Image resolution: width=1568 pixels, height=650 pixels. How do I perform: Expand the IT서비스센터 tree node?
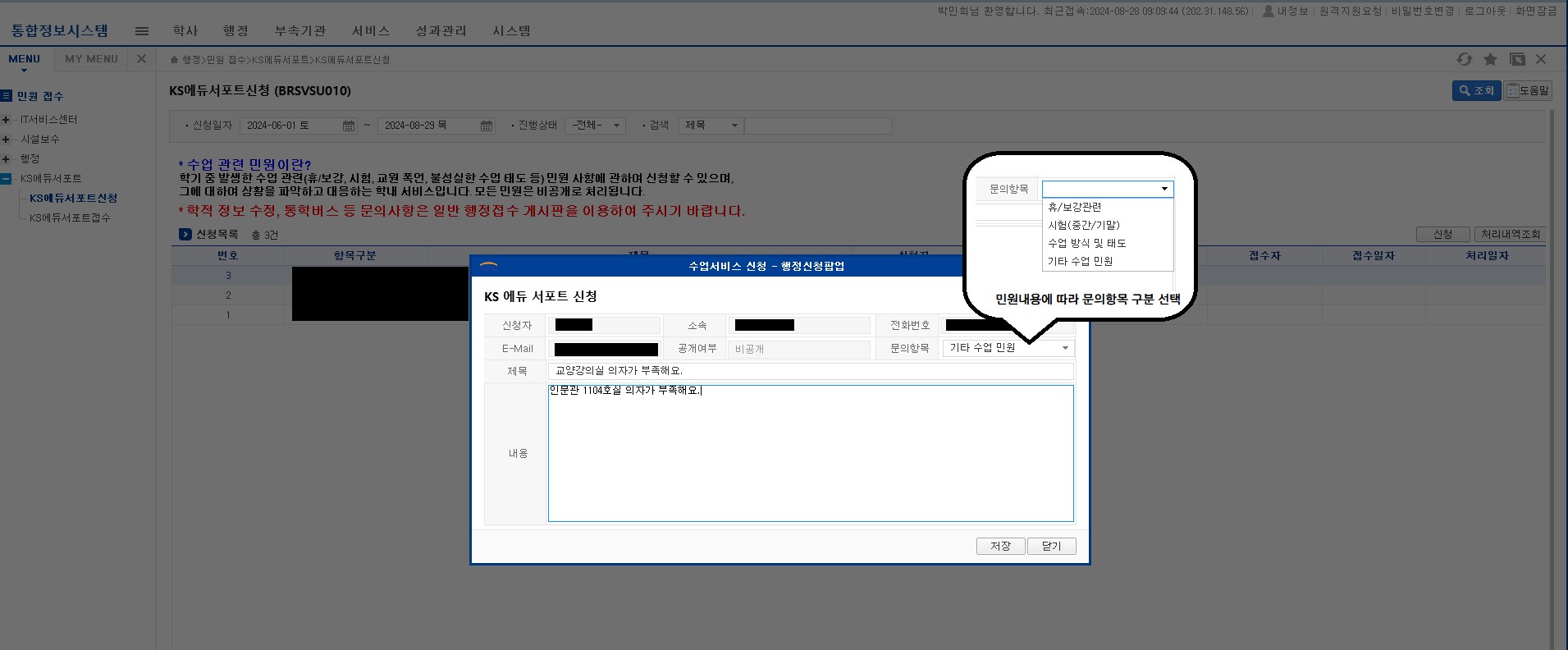point(6,120)
